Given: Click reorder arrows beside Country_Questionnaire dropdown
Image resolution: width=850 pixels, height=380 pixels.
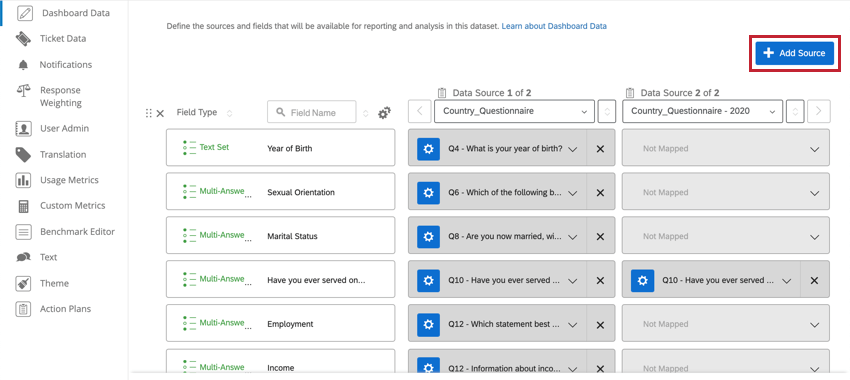Looking at the screenshot, I should 607,112.
